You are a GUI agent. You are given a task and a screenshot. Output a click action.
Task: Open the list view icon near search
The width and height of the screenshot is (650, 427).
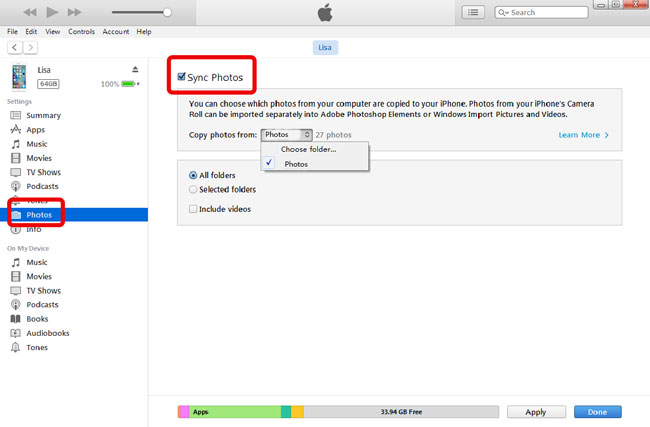(473, 12)
